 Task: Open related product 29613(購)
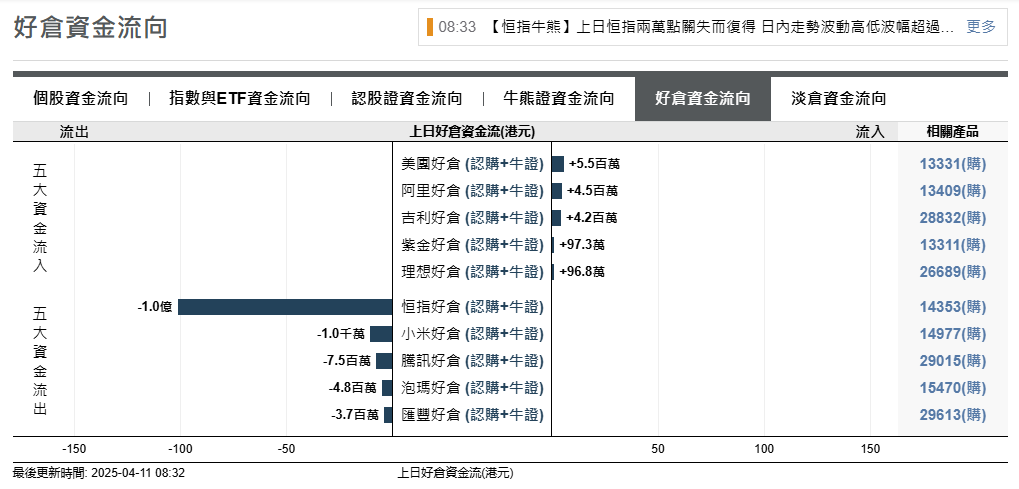click(x=952, y=415)
